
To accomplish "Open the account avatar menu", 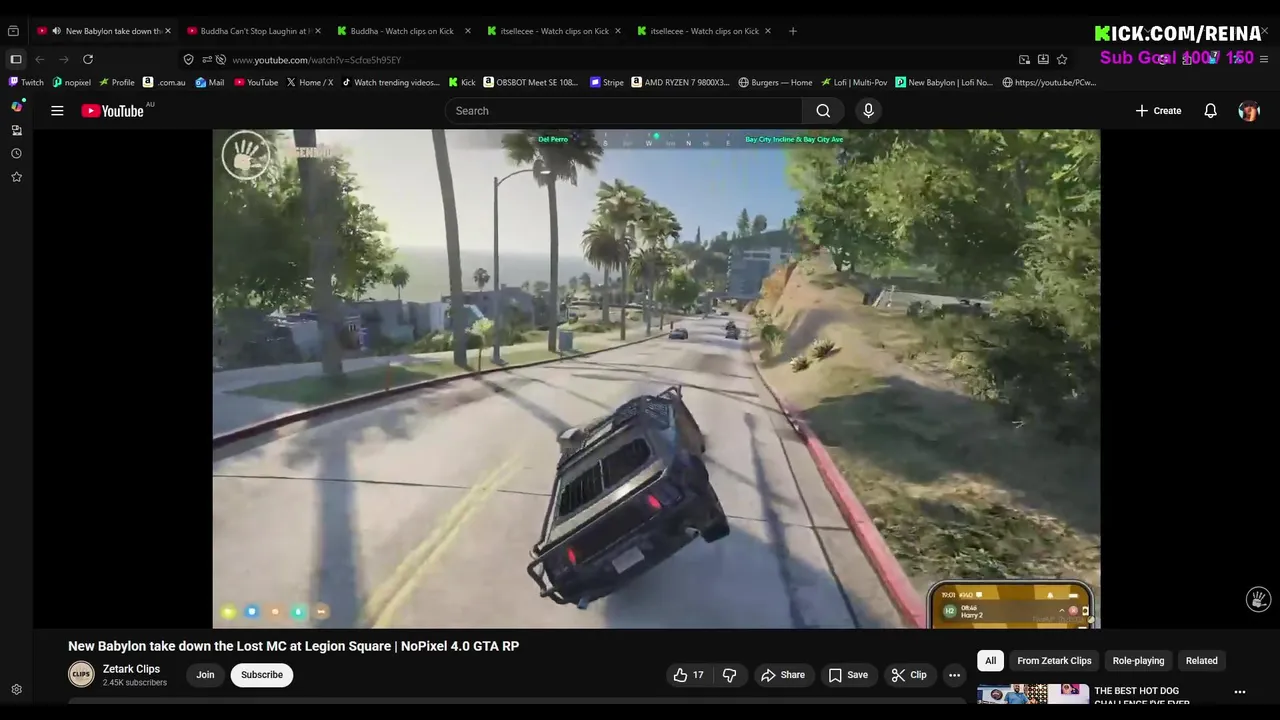I will click(1249, 111).
